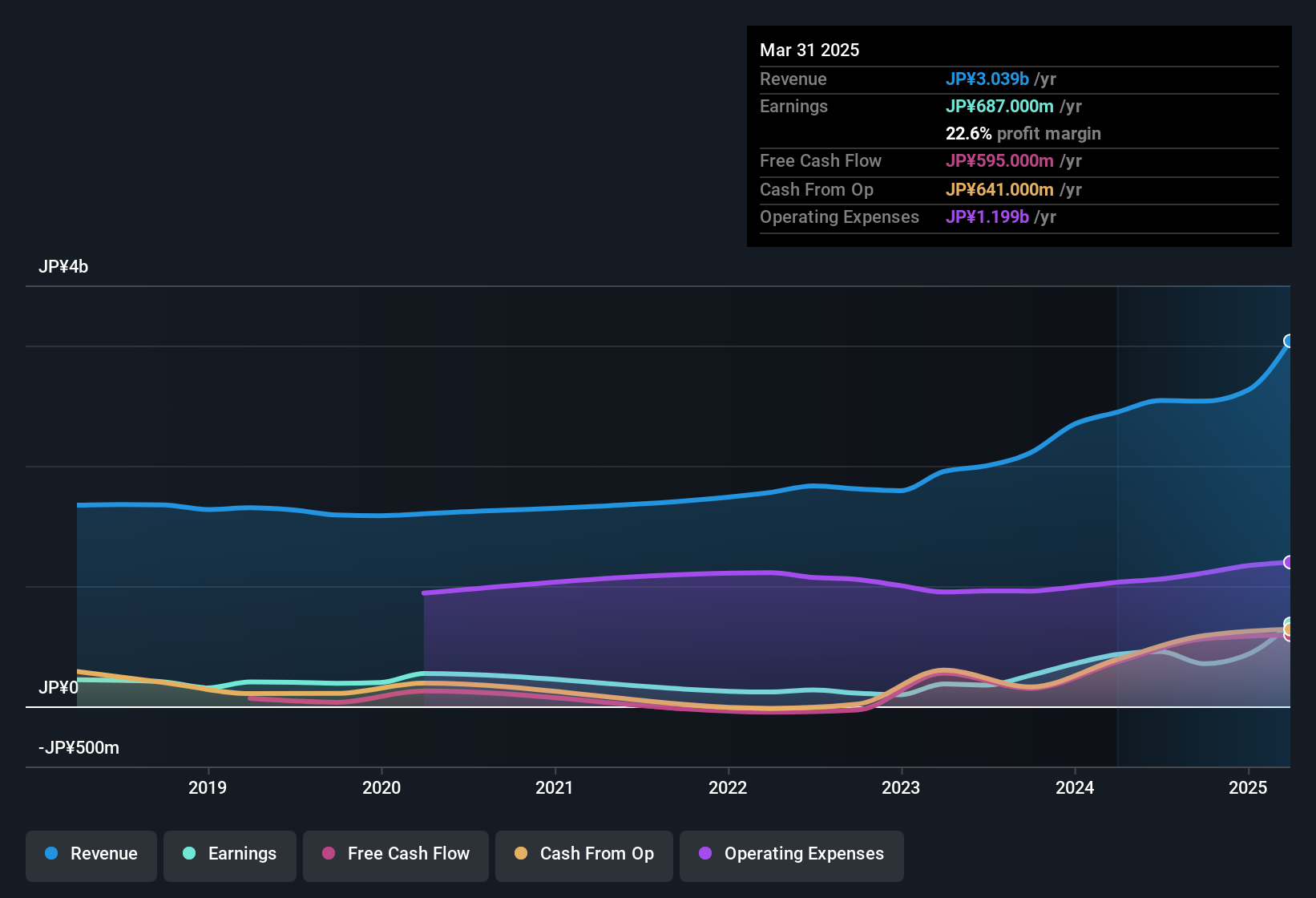Click the teal Earnings legend dot
This screenshot has height=898, width=1316.
pyautogui.click(x=189, y=853)
